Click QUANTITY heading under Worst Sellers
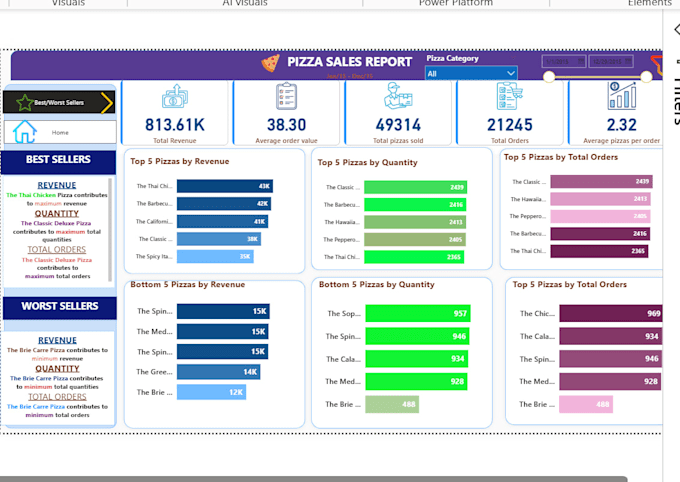 click(57, 369)
